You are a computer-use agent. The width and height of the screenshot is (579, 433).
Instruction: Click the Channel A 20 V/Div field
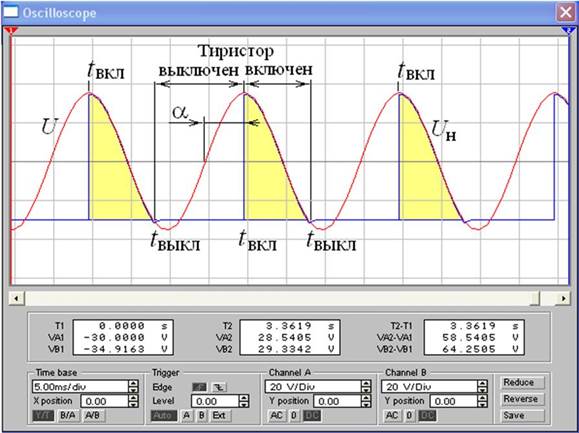click(x=313, y=386)
